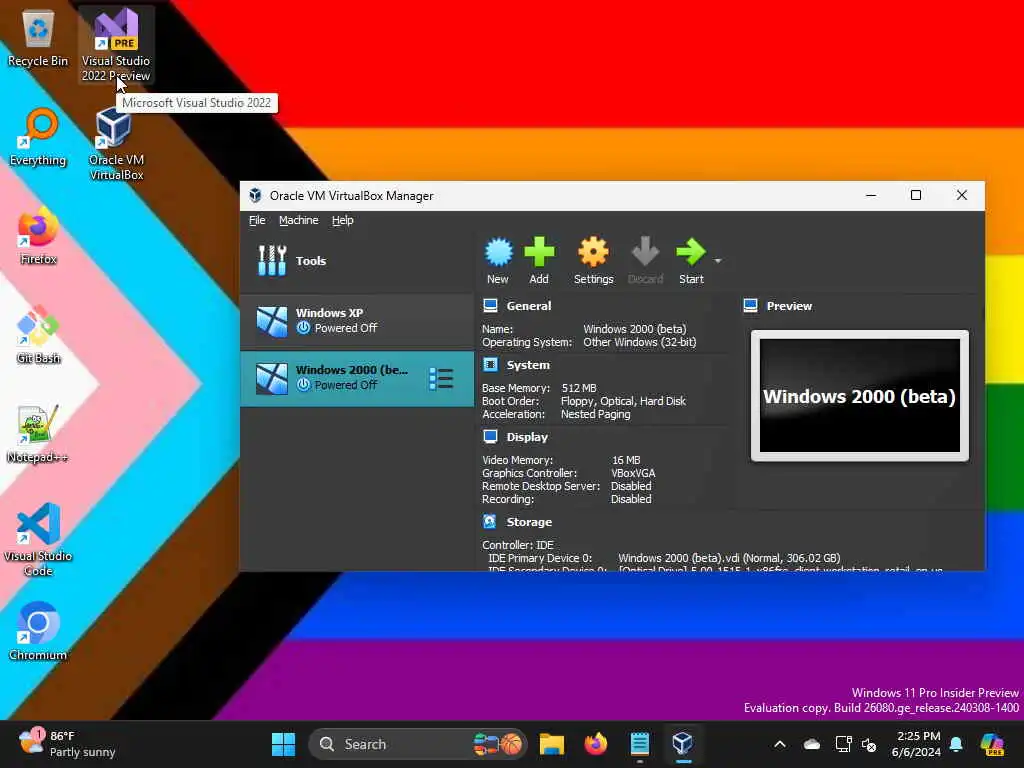
Task: Start the selected virtual machine
Action: [x=691, y=261]
